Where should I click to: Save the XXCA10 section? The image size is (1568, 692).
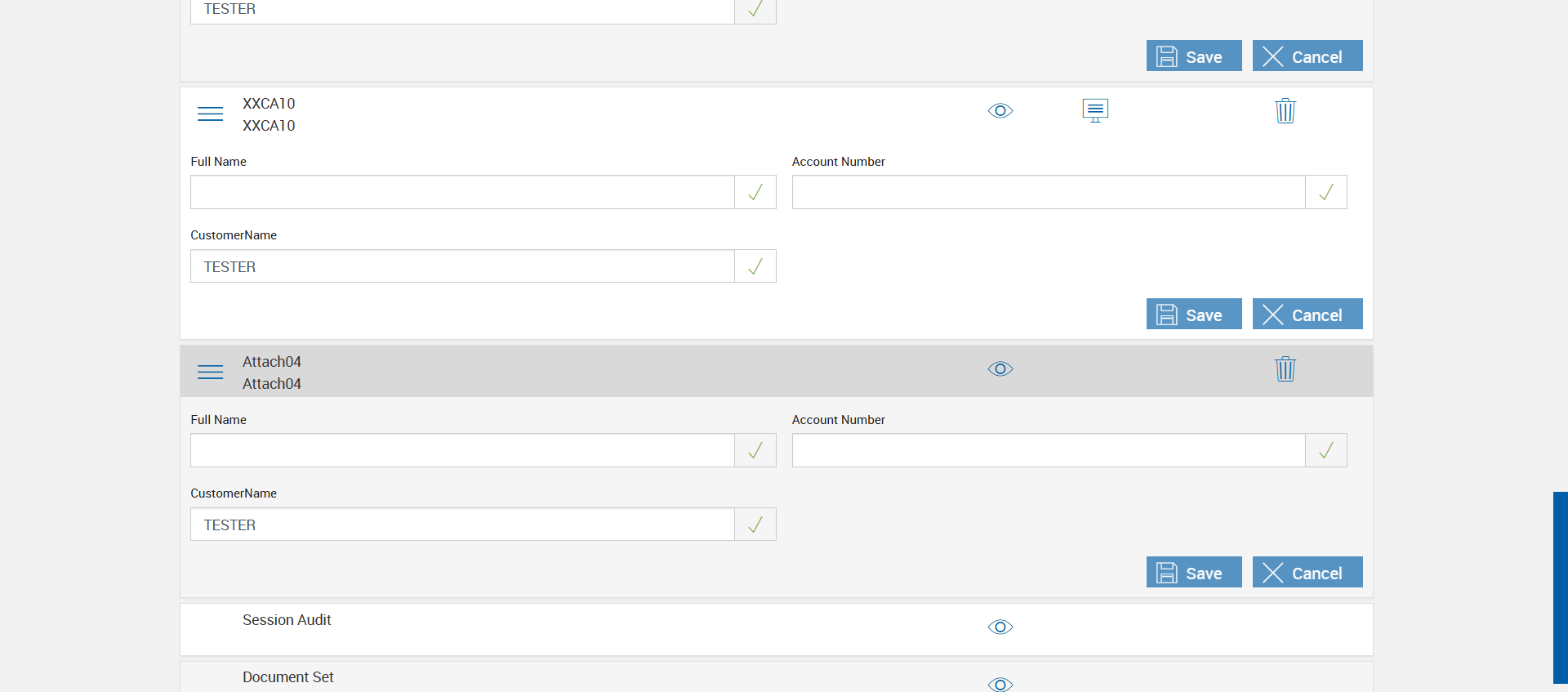tap(1193, 315)
